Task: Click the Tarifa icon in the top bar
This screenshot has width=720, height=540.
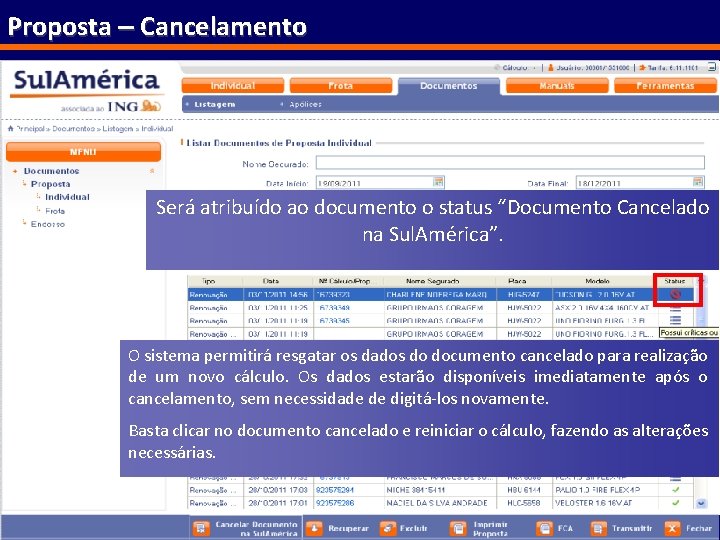Action: [x=642, y=68]
